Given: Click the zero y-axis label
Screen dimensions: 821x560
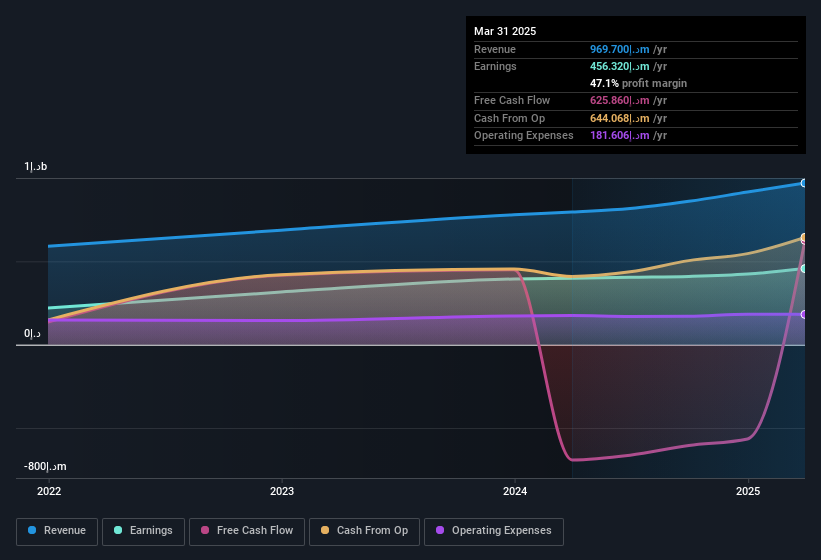Looking at the screenshot, I should click(32, 333).
